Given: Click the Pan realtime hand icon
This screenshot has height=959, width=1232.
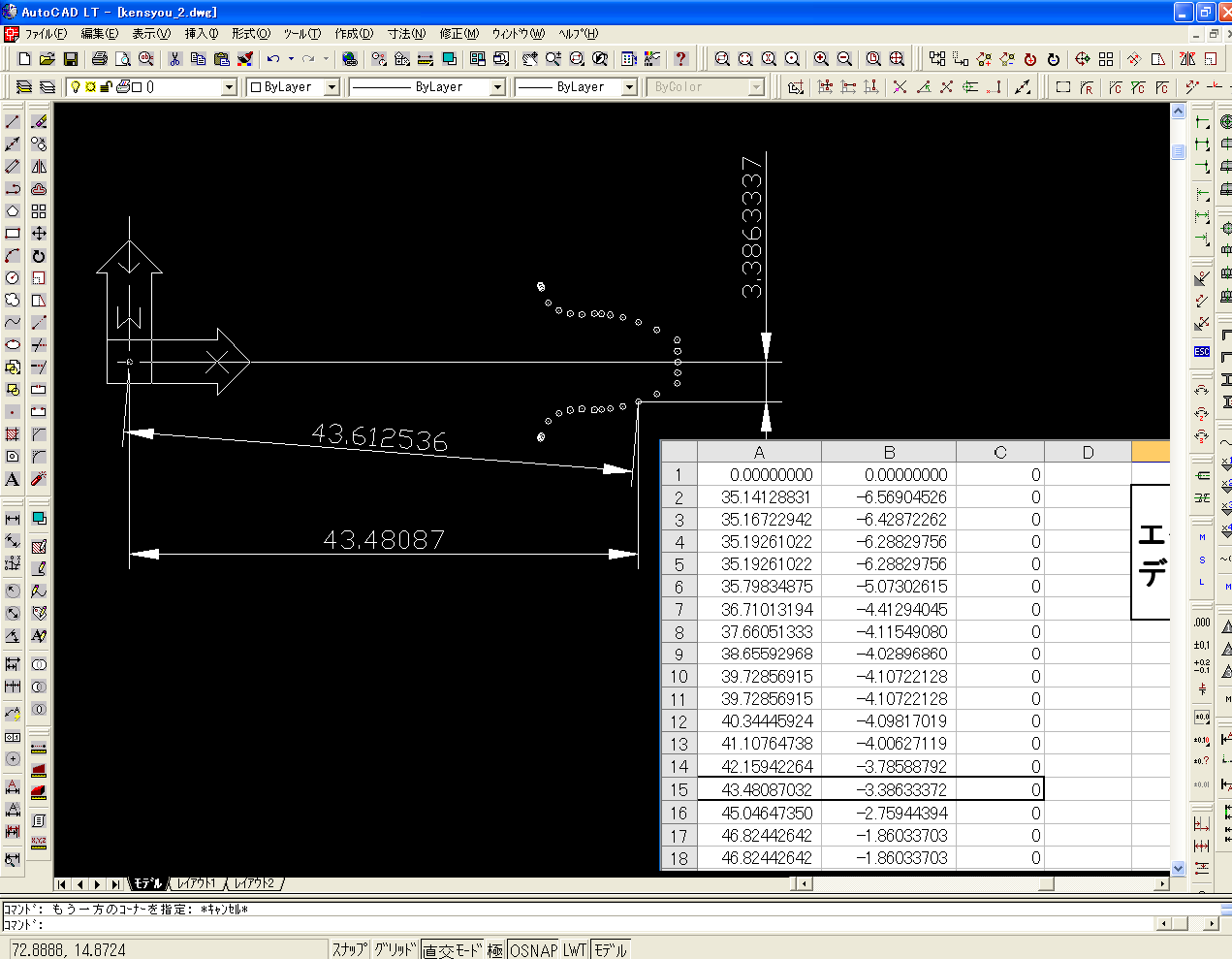Looking at the screenshot, I should [x=529, y=59].
